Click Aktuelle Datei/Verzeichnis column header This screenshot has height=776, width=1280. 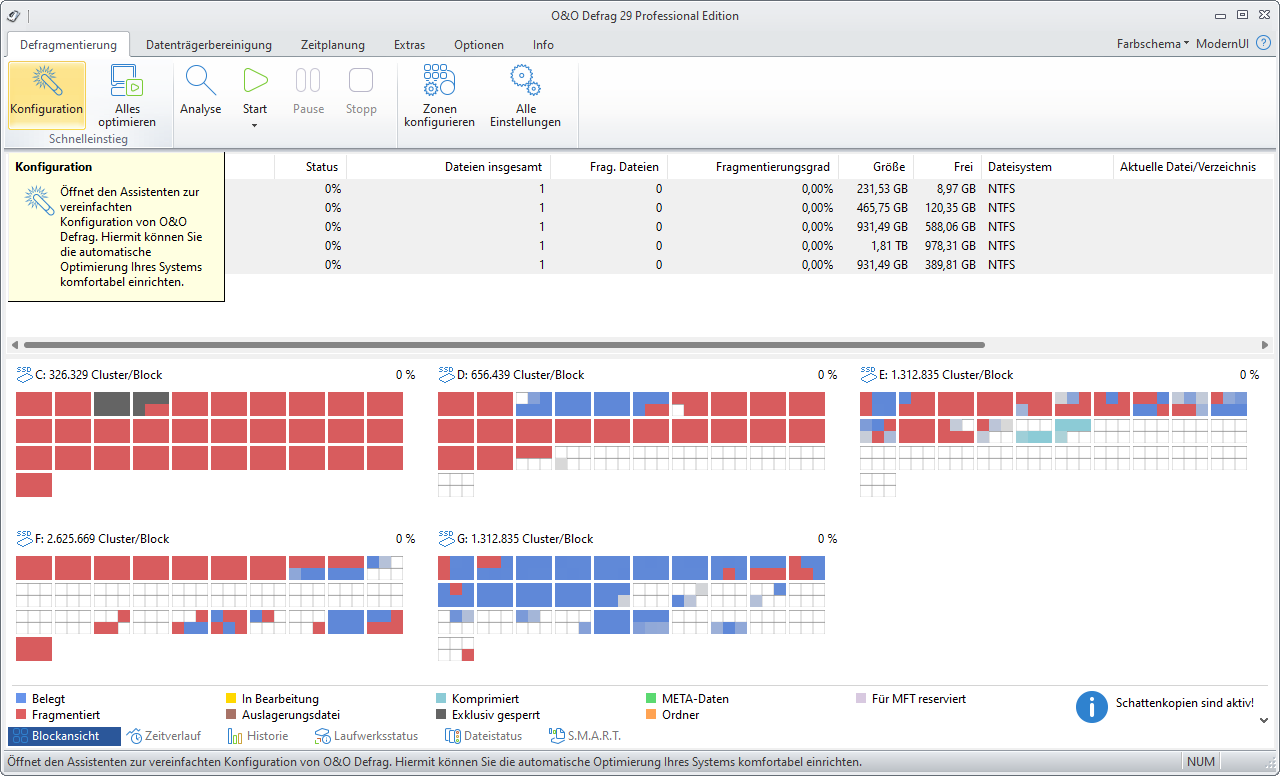click(x=1192, y=167)
